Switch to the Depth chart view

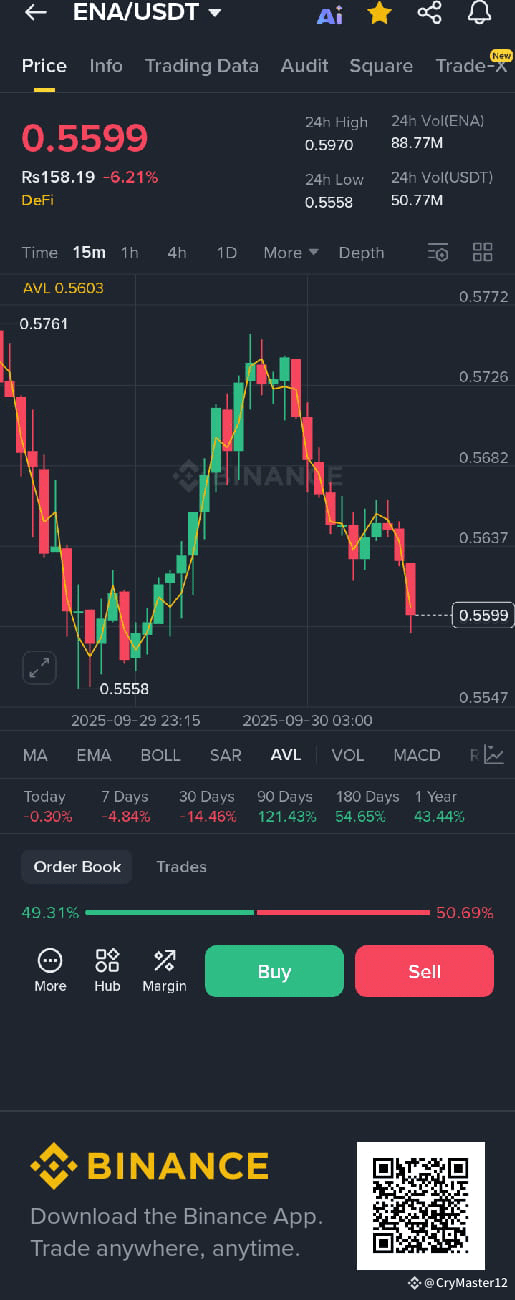click(361, 253)
